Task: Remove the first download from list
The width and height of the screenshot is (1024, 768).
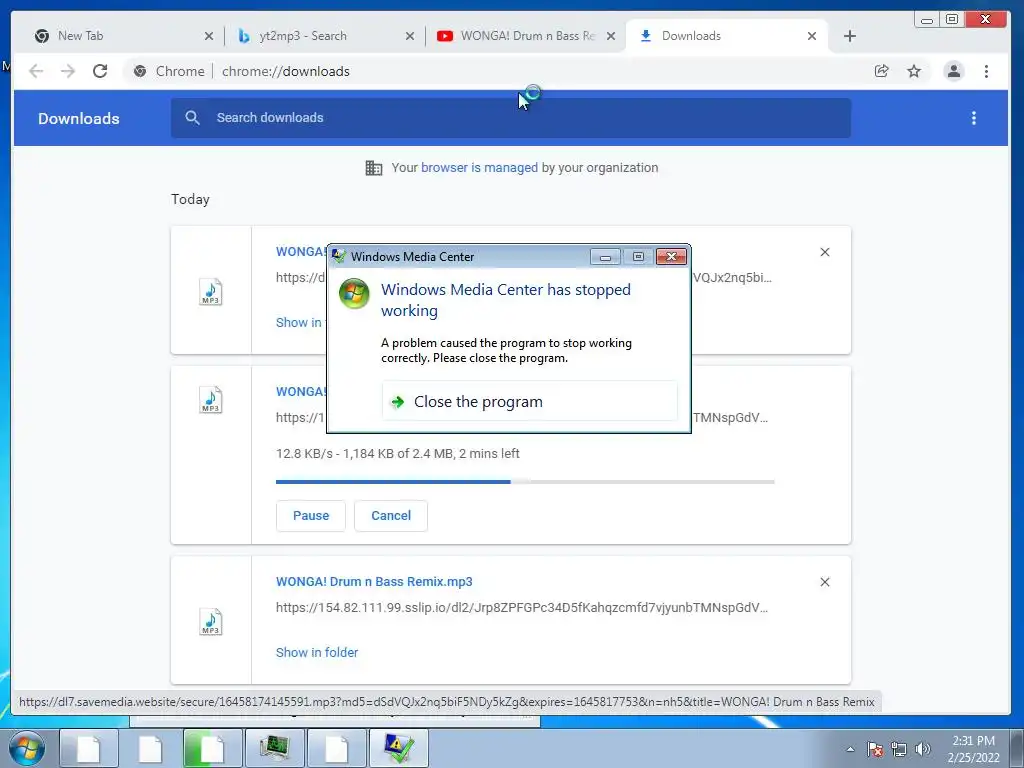Action: pos(825,252)
